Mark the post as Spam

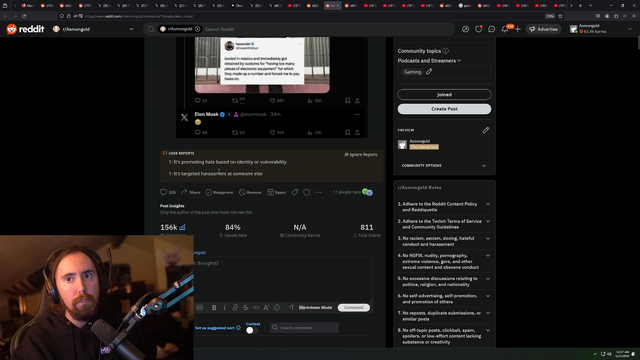[x=276, y=192]
